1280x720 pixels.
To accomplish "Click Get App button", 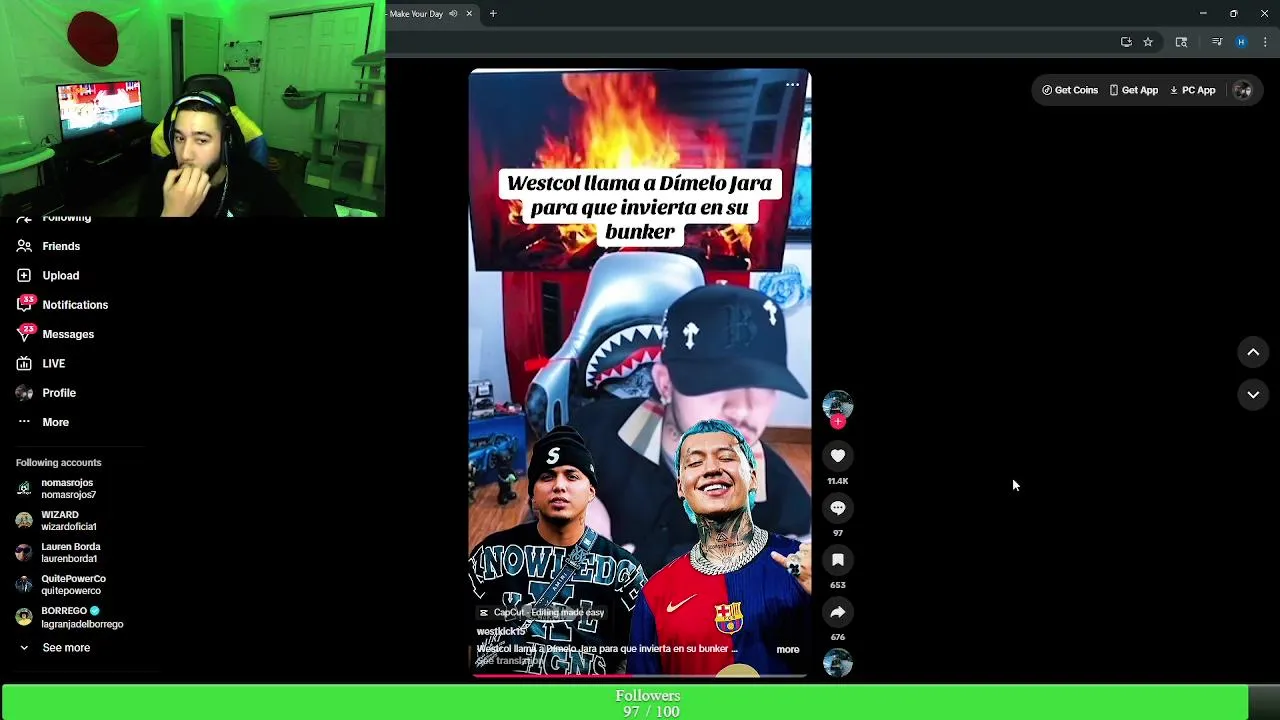I will 1134,90.
